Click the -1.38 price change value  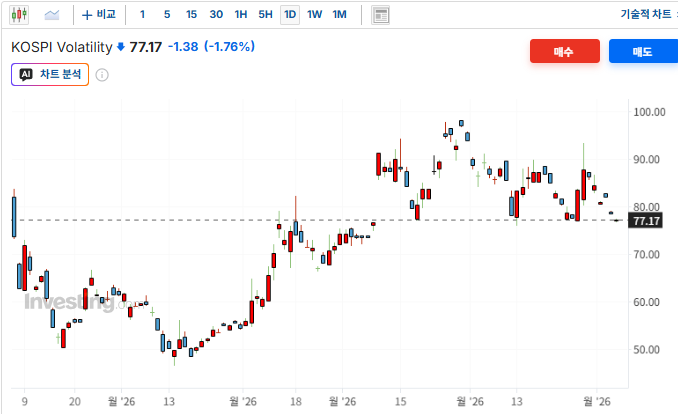pyautogui.click(x=183, y=46)
